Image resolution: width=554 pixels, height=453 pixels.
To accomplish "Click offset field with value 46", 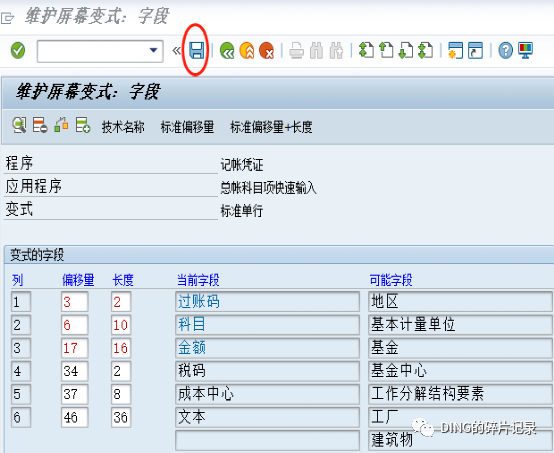I will pyautogui.click(x=75, y=417).
